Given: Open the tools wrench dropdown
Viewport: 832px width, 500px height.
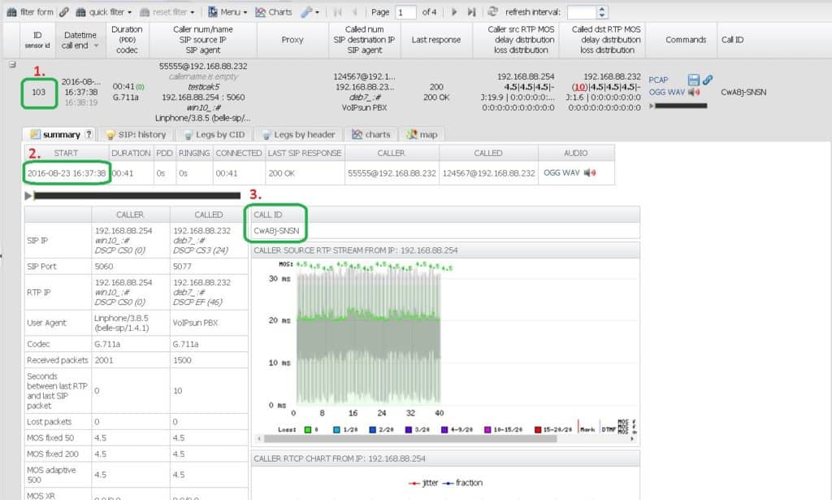Looking at the screenshot, I should coord(309,12).
